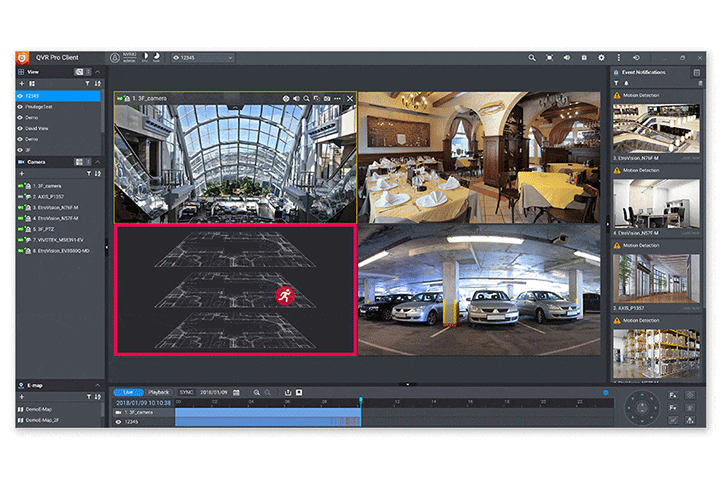The image size is (720, 480).
Task: Open PTZ directional control pad
Action: (x=643, y=407)
